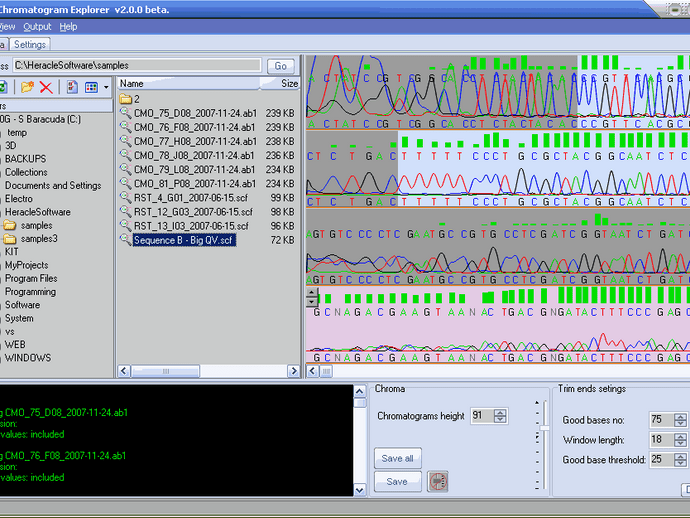Select the samples3 folder in tree
Viewport: 690px width, 518px height.
[x=39, y=239]
